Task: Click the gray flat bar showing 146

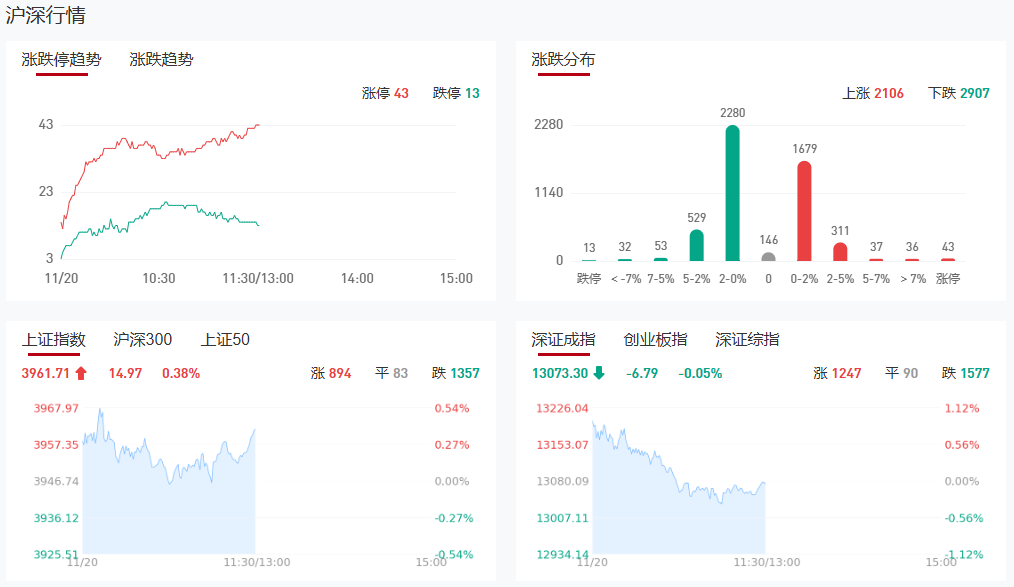Action: click(x=768, y=257)
